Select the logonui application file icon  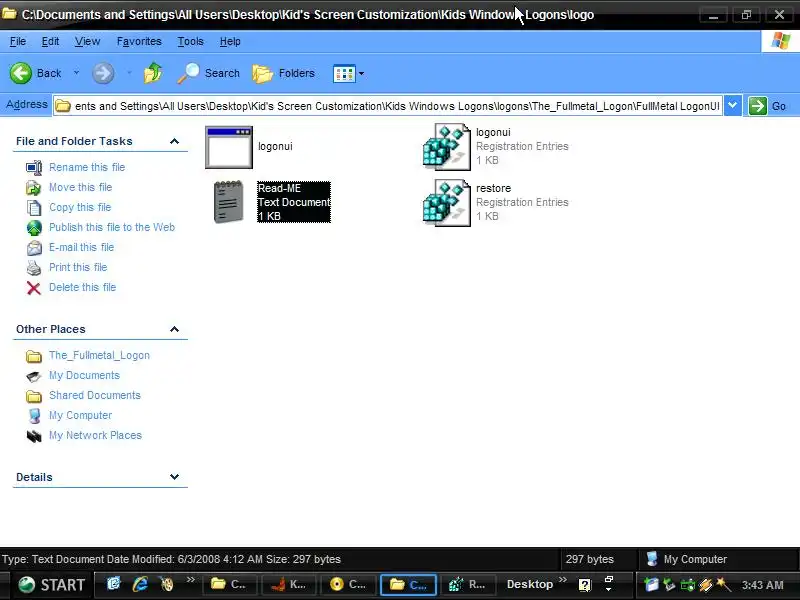pos(229,147)
